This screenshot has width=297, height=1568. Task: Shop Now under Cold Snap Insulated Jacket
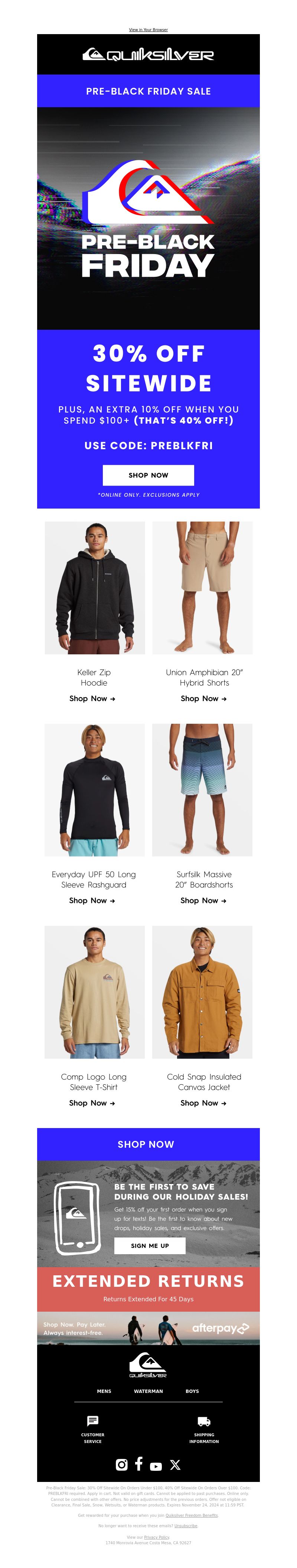tap(204, 1102)
